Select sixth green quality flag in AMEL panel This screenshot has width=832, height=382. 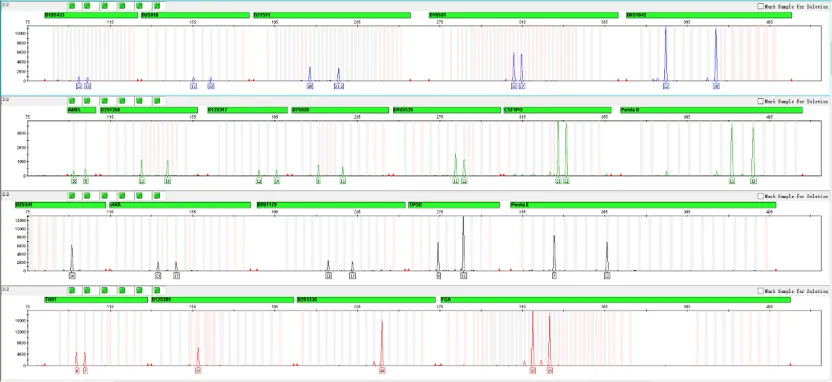(x=157, y=101)
